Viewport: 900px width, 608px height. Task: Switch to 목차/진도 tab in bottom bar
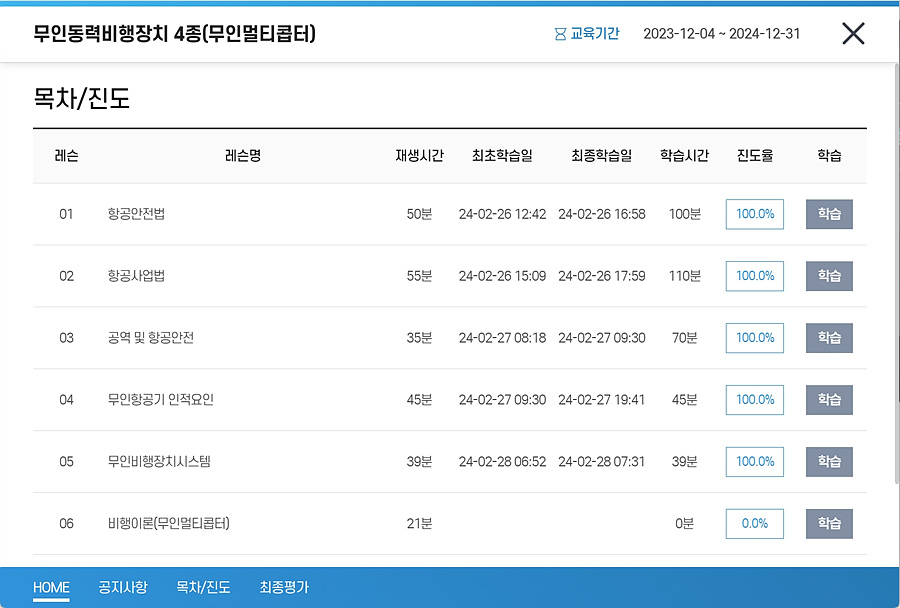[203, 587]
